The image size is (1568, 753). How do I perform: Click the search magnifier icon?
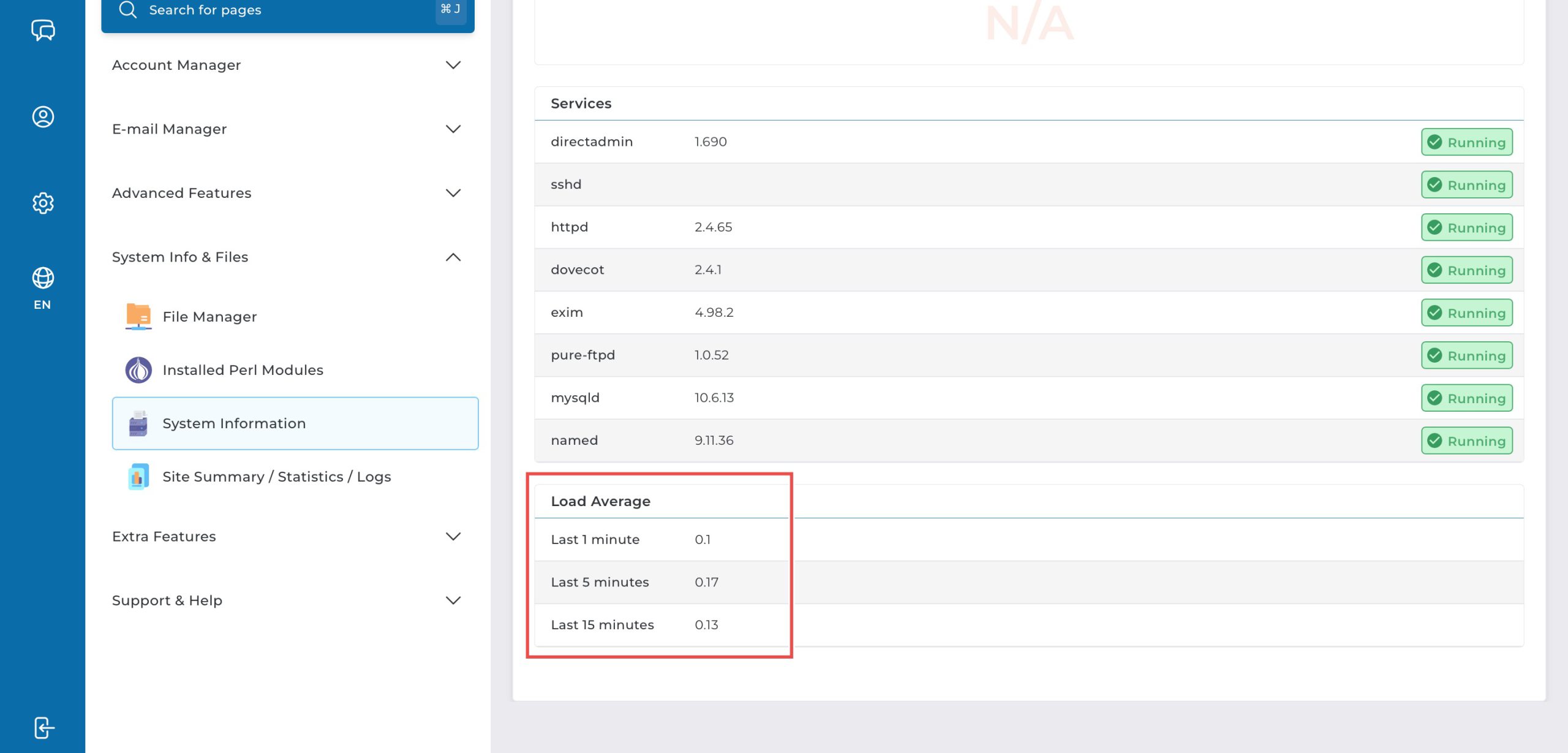[x=127, y=10]
